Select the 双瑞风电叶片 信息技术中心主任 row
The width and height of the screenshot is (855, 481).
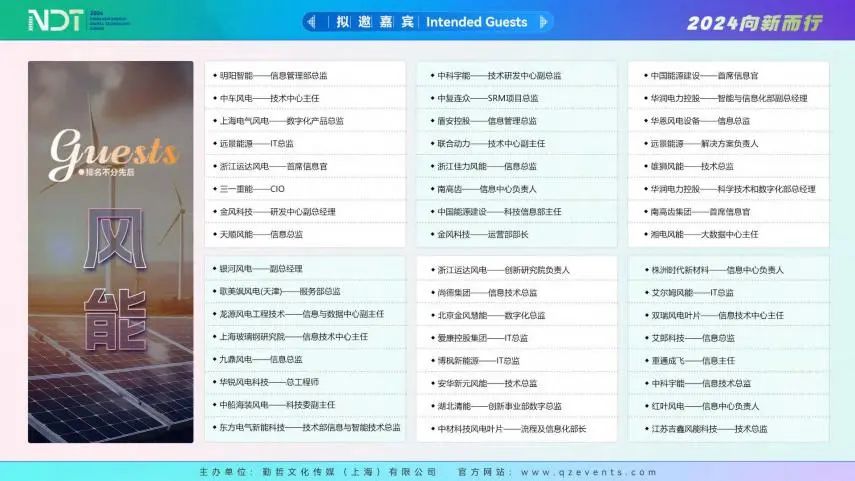(x=729, y=315)
